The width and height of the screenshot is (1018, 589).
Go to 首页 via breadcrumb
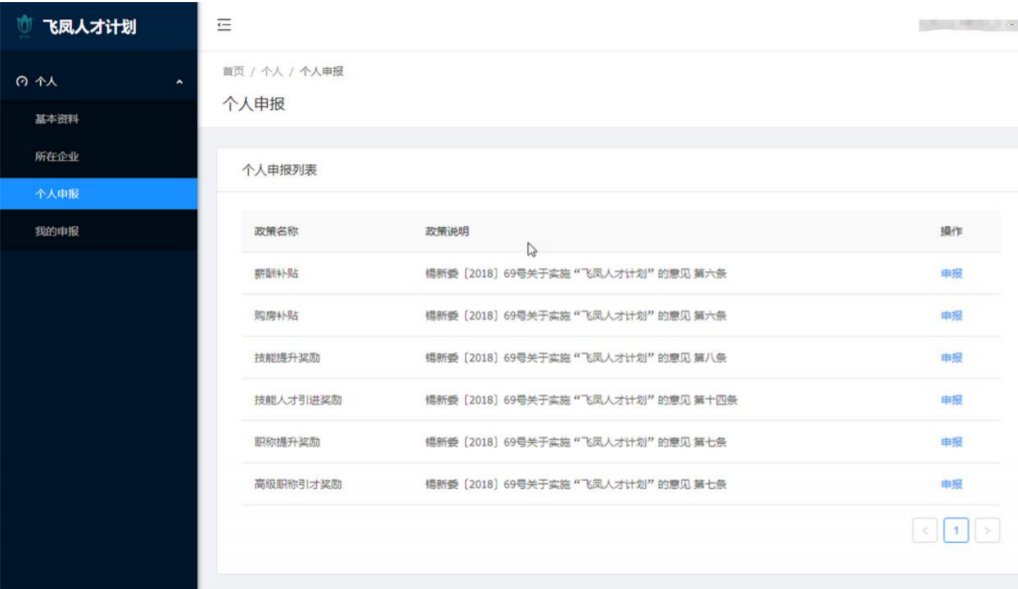pyautogui.click(x=232, y=72)
